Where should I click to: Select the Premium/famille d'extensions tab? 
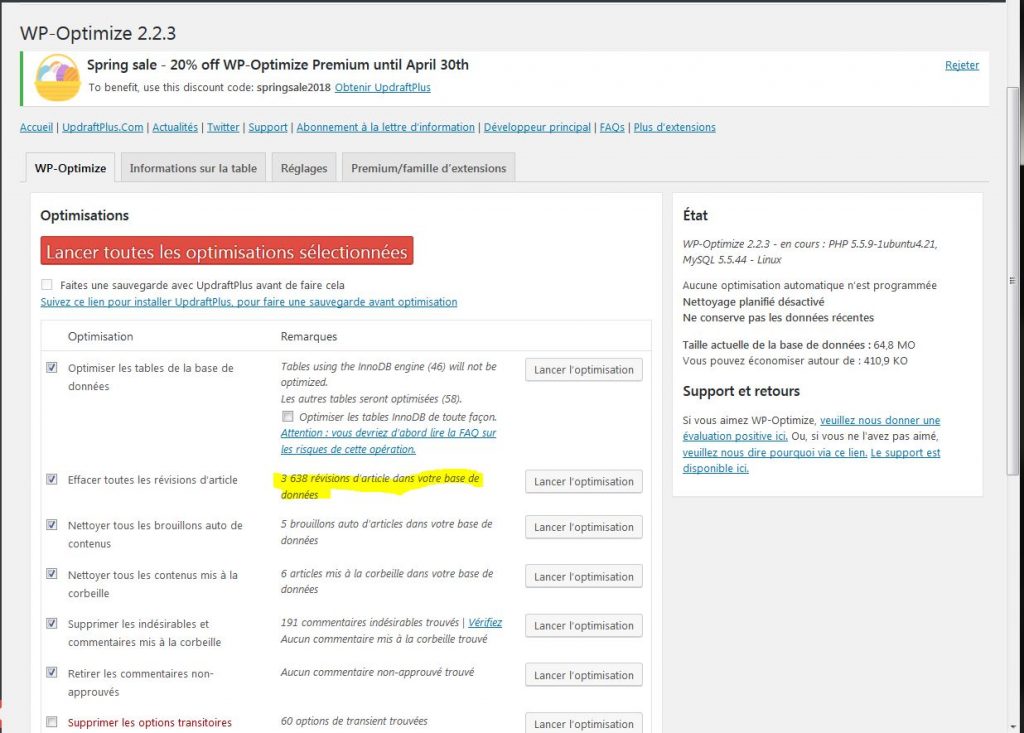pos(428,168)
